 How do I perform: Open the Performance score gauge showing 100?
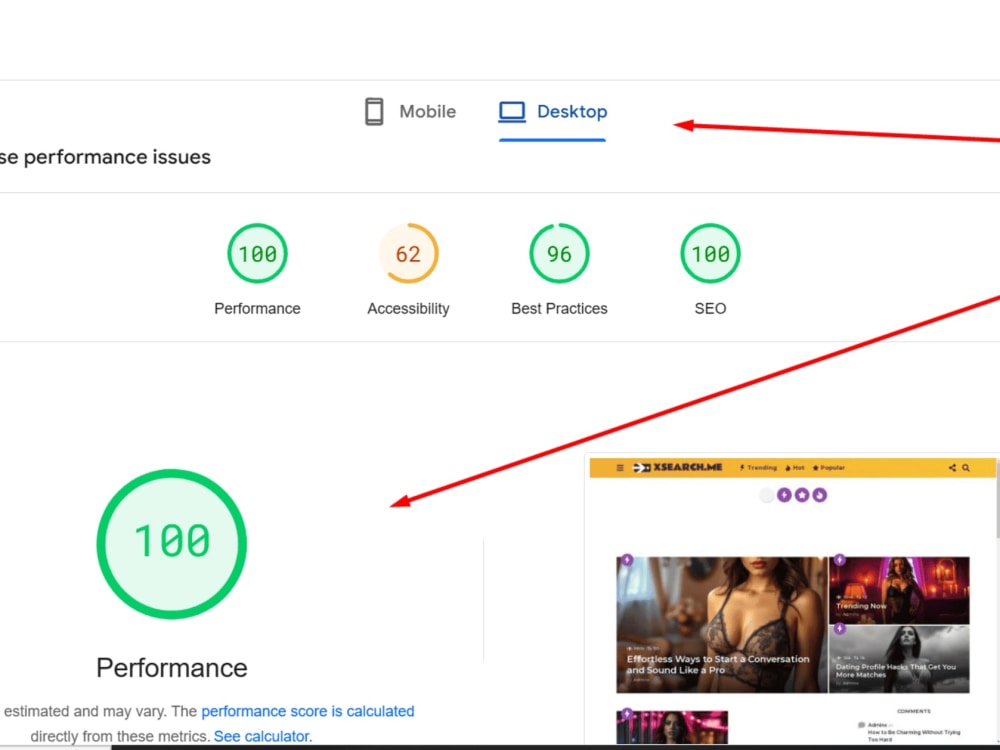[x=257, y=253]
